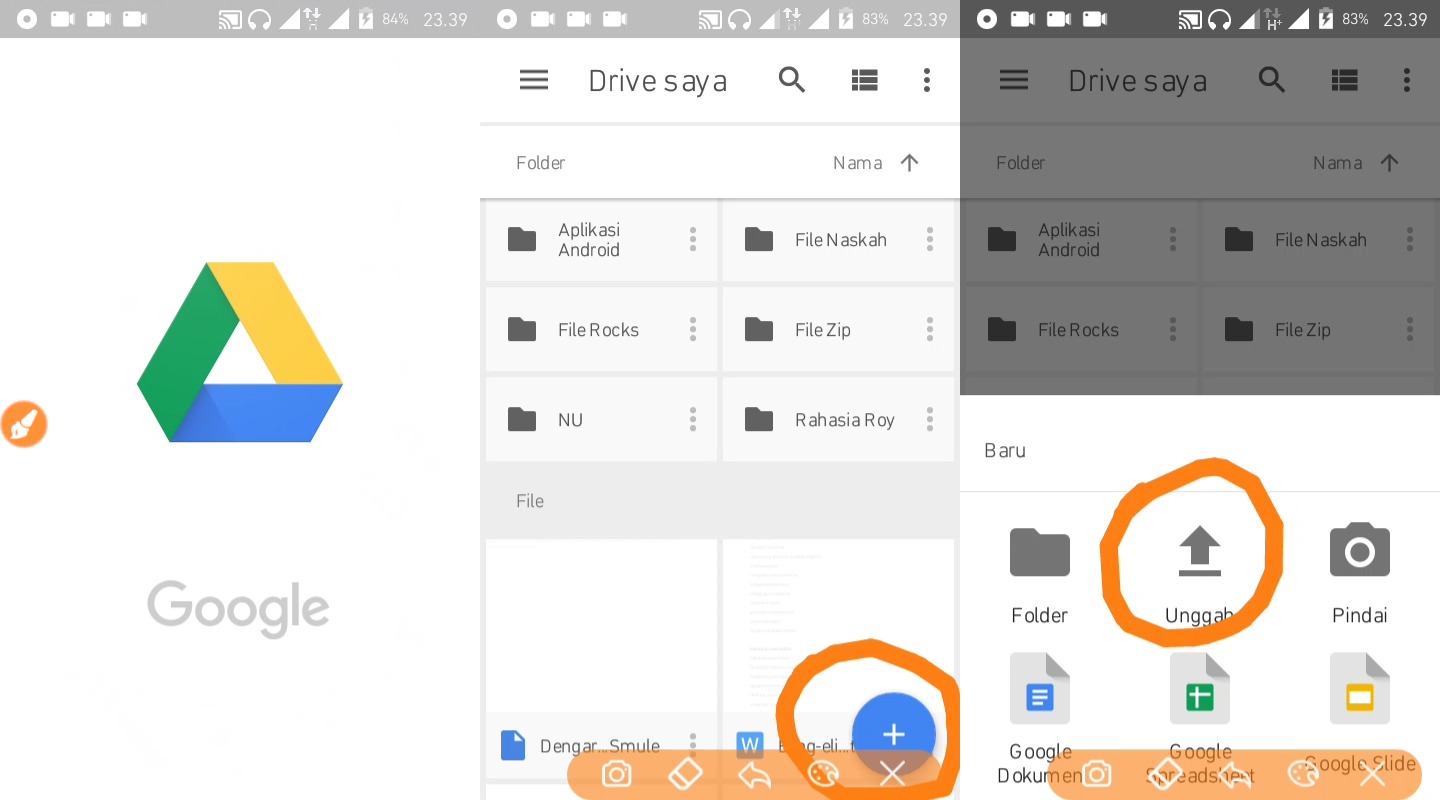Tap the cast icon in splash screen's status bar
The width and height of the screenshot is (1440, 800).
[x=232, y=19]
